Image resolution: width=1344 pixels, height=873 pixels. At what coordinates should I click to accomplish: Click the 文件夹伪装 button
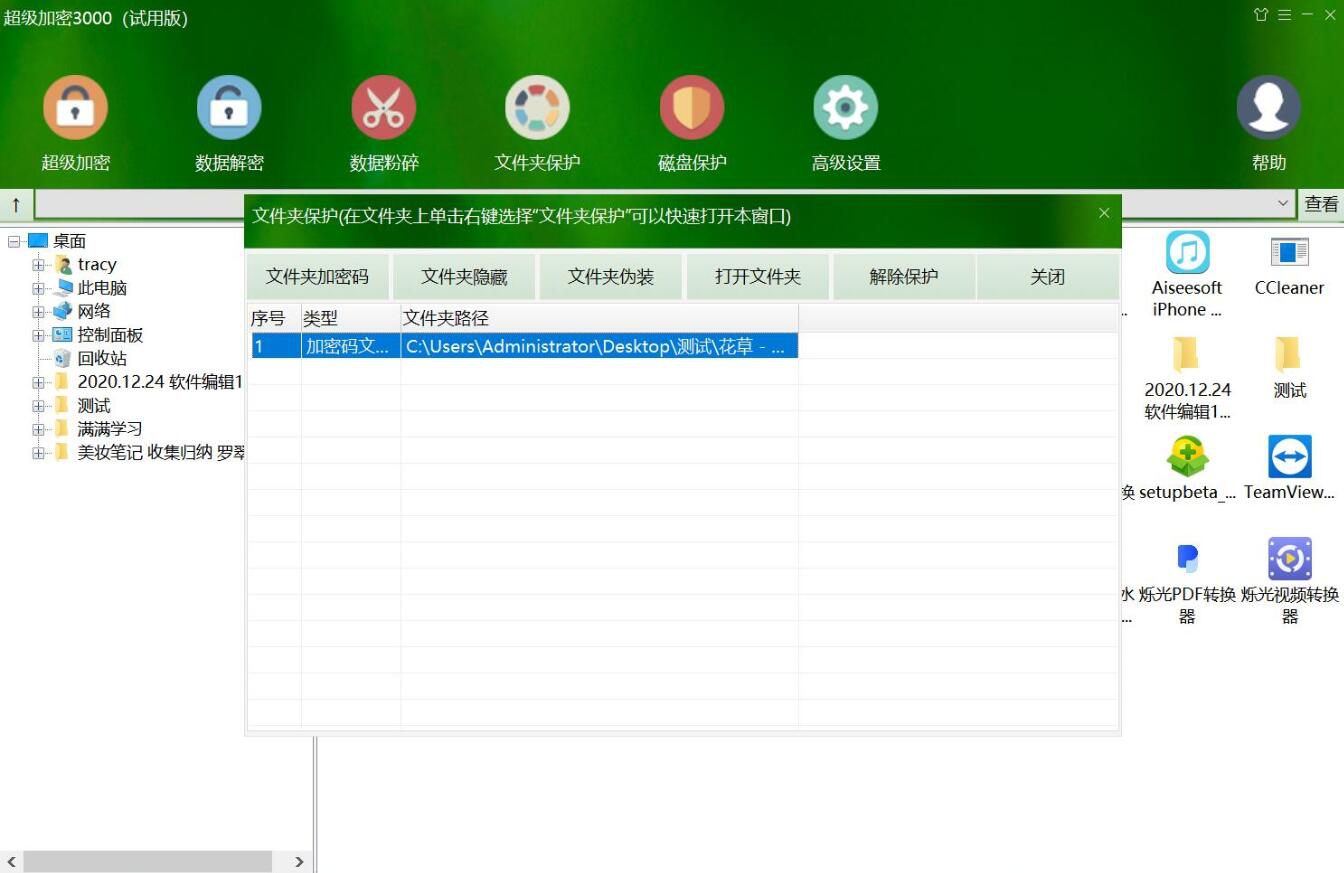coord(611,277)
